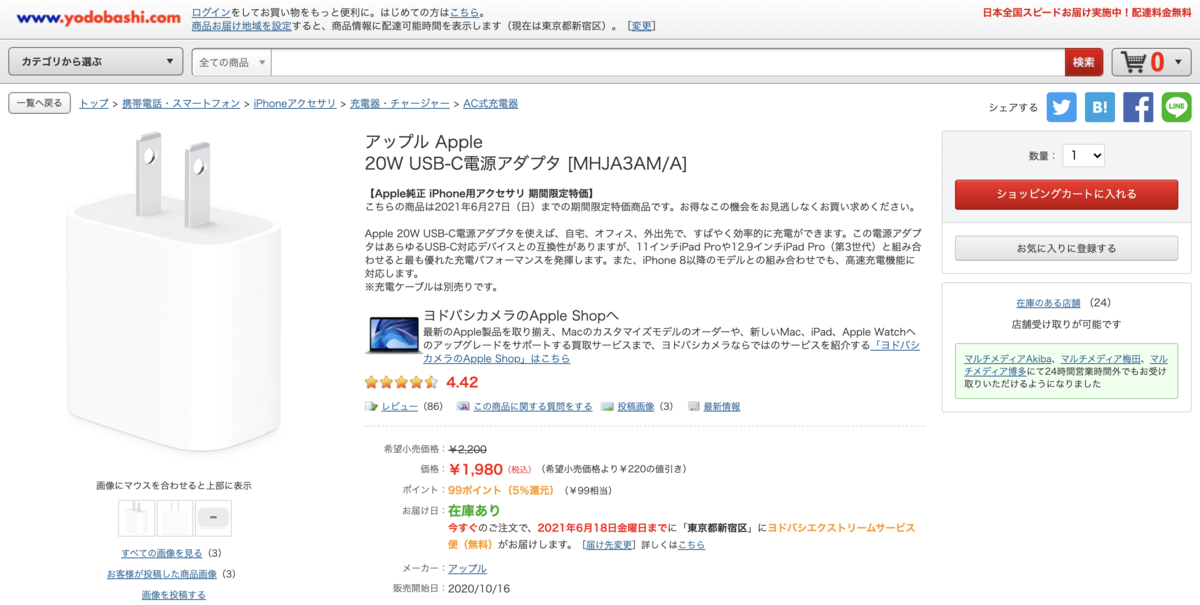1200x605 pixels.
Task: Open the MacBook Apple Shop image
Action: pyautogui.click(x=392, y=335)
